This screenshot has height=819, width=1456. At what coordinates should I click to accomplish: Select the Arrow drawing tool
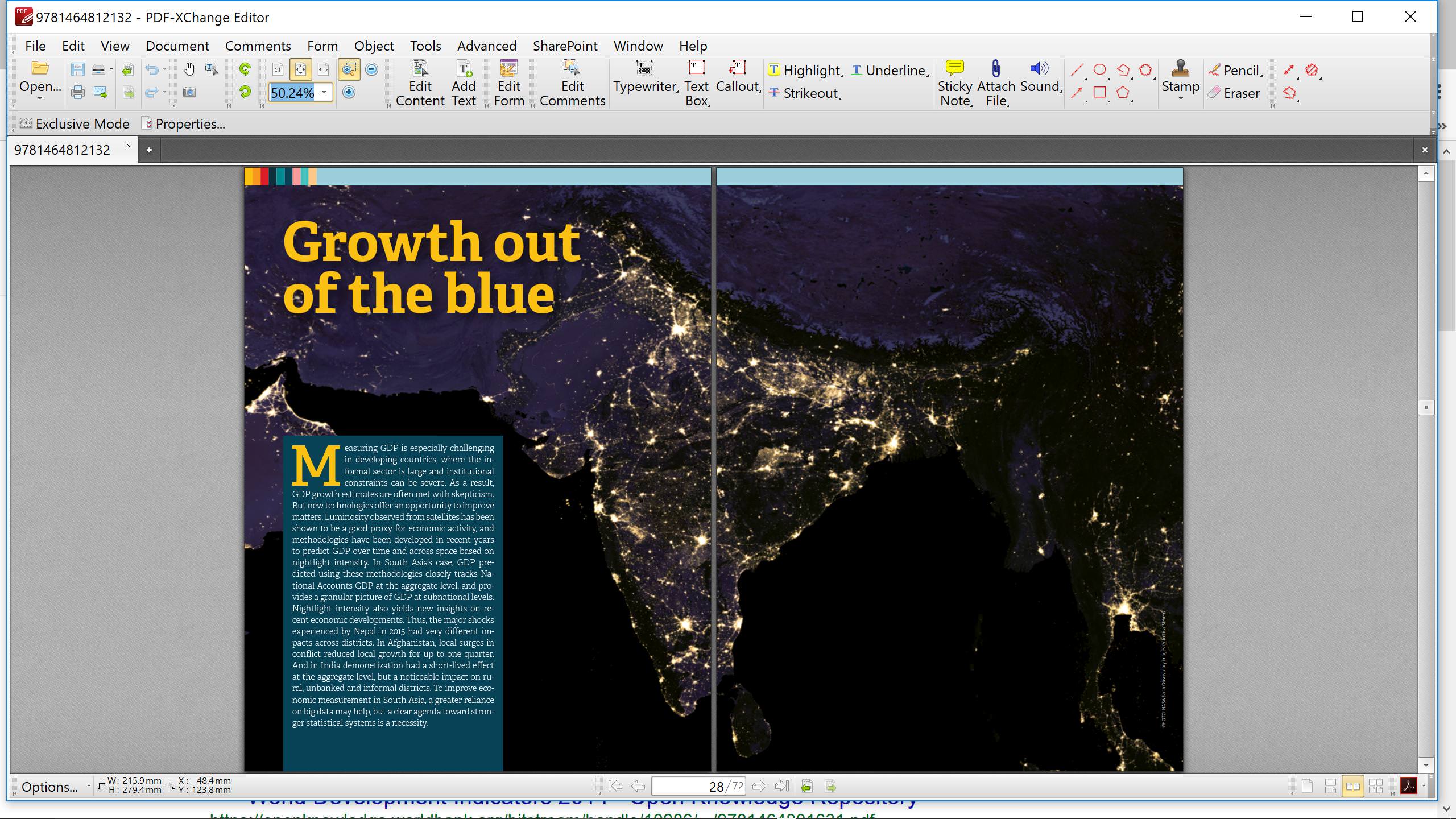point(1077,92)
